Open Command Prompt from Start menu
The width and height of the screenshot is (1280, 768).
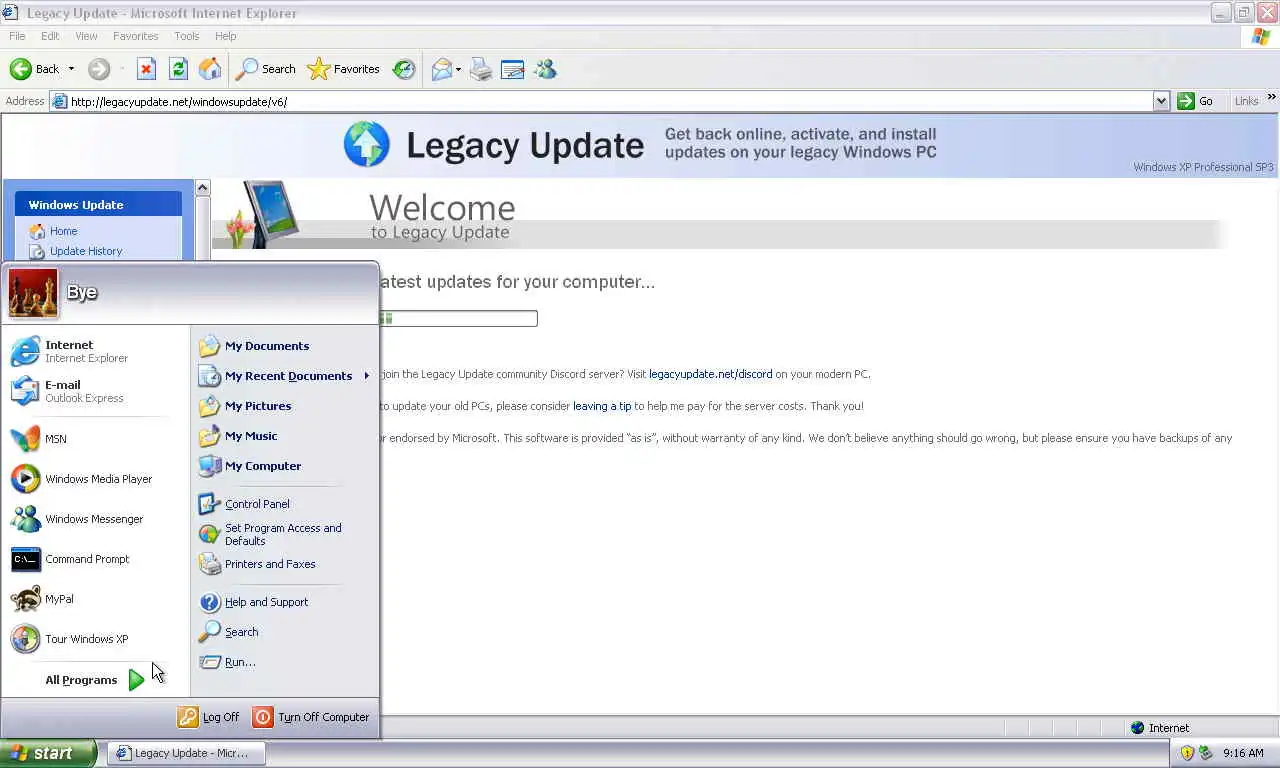96,559
